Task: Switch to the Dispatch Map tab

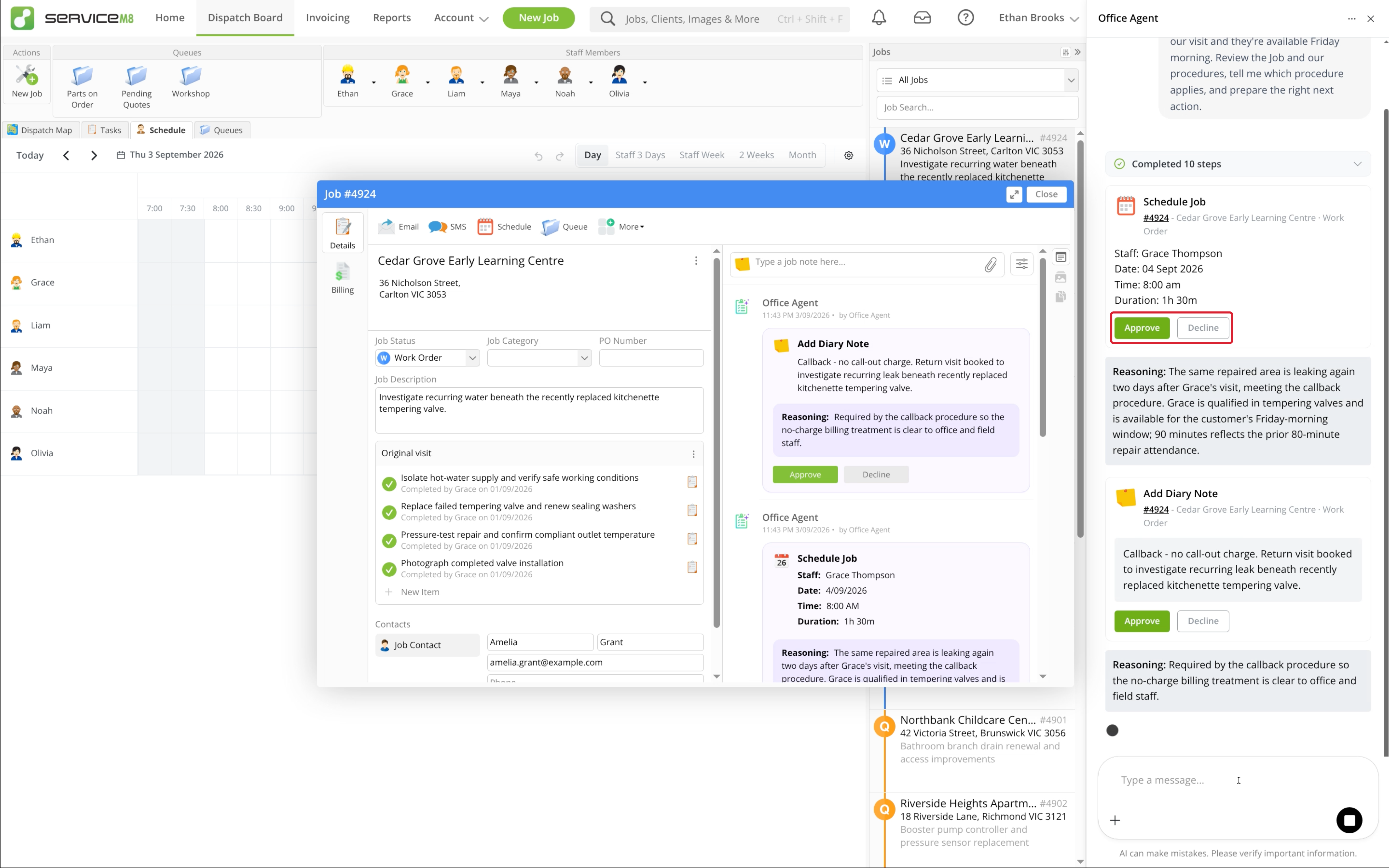Action: tap(40, 130)
